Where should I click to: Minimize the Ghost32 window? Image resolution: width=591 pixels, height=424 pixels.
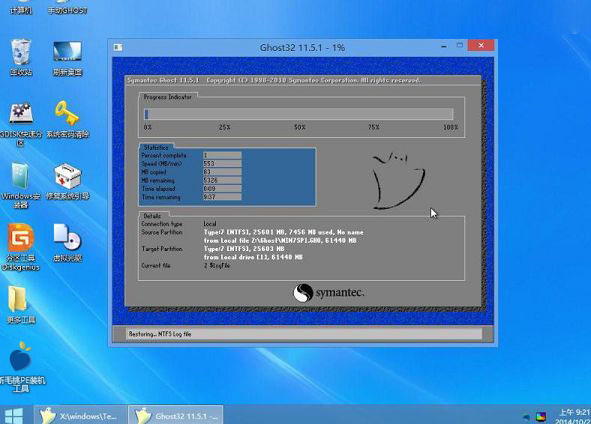[444, 46]
